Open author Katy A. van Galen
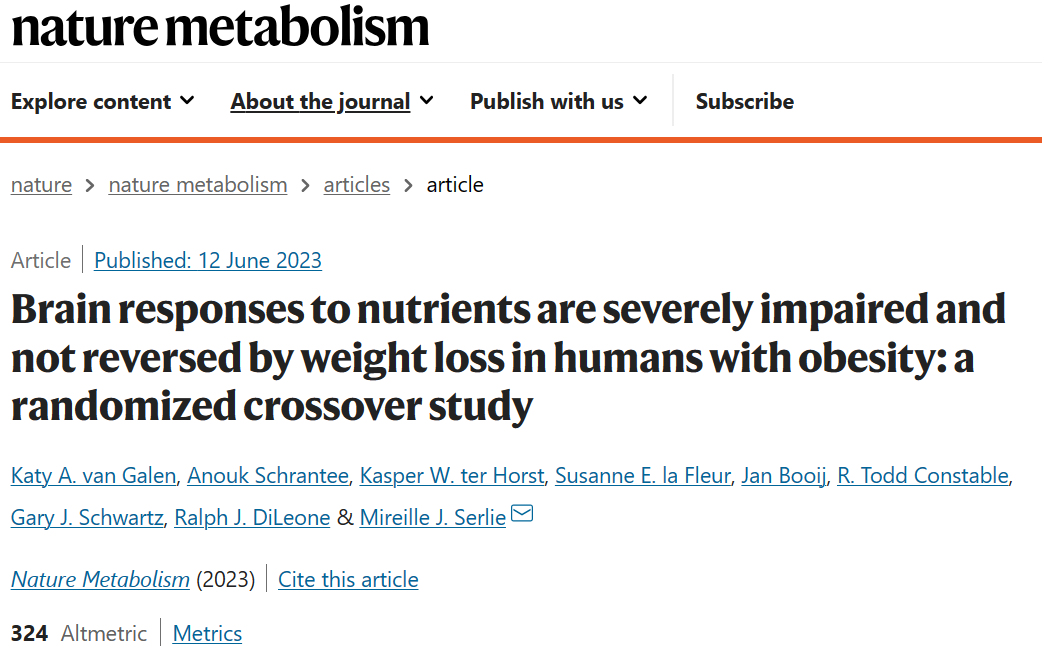 coord(94,476)
